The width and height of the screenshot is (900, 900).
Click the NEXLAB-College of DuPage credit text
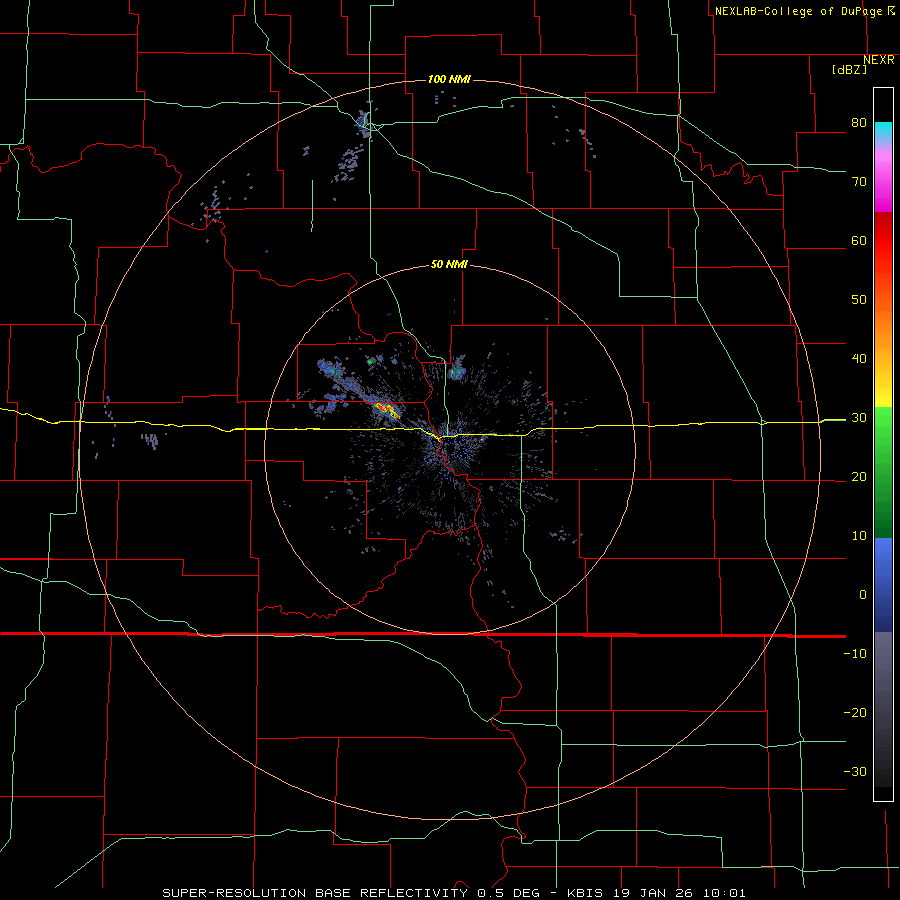pyautogui.click(x=798, y=11)
